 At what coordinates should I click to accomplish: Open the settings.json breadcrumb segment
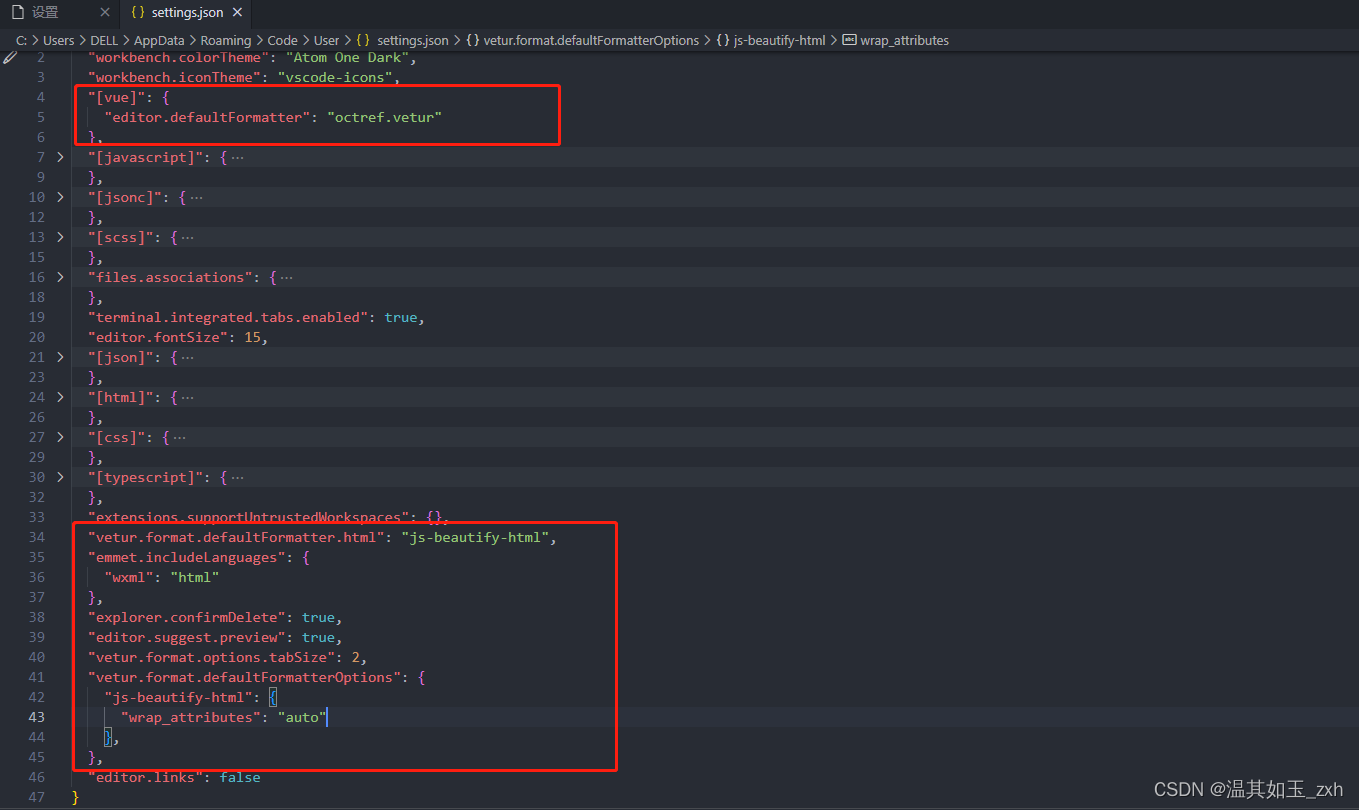[413, 40]
